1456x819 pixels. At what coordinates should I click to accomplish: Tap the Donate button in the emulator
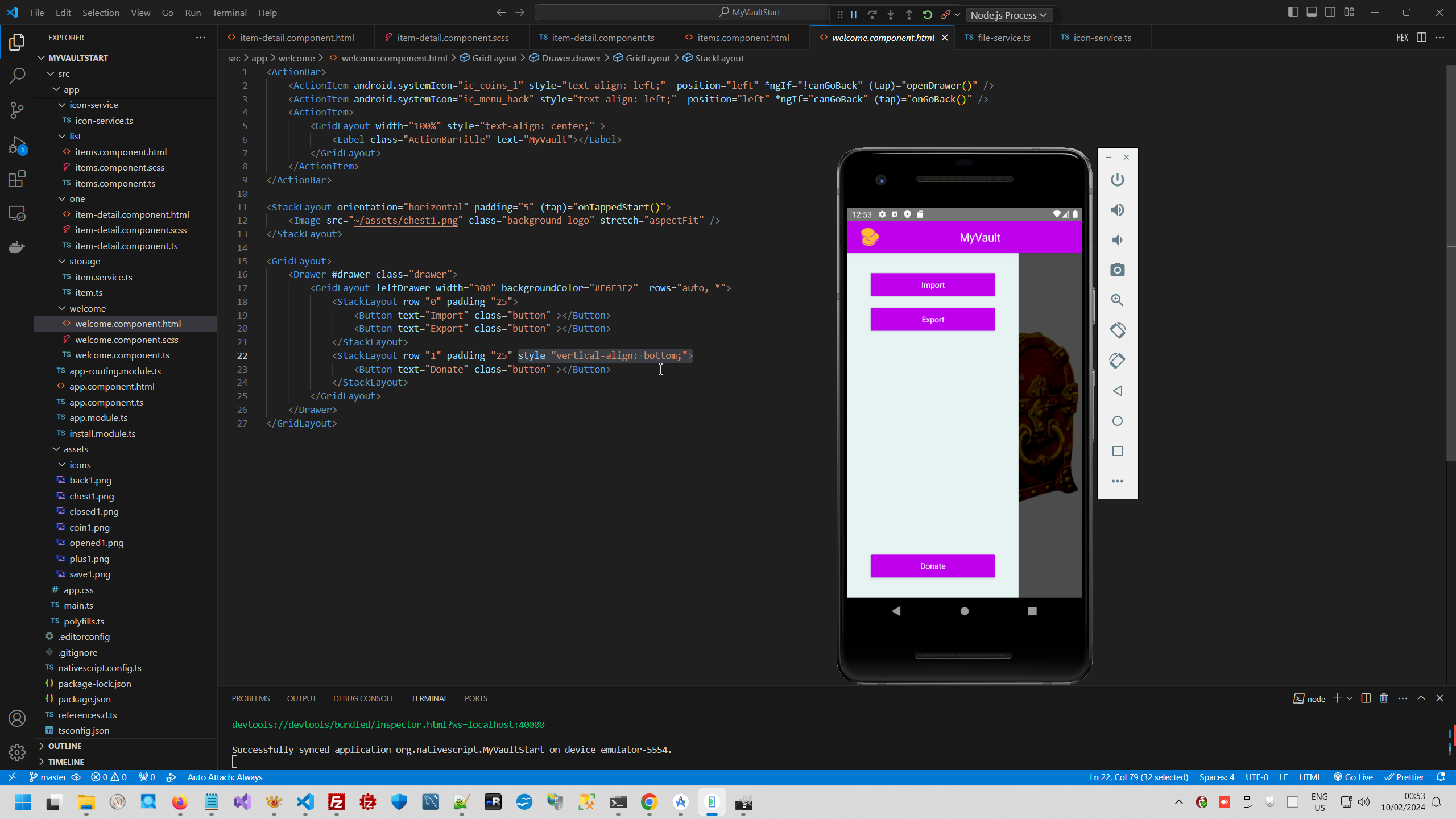tap(932, 566)
